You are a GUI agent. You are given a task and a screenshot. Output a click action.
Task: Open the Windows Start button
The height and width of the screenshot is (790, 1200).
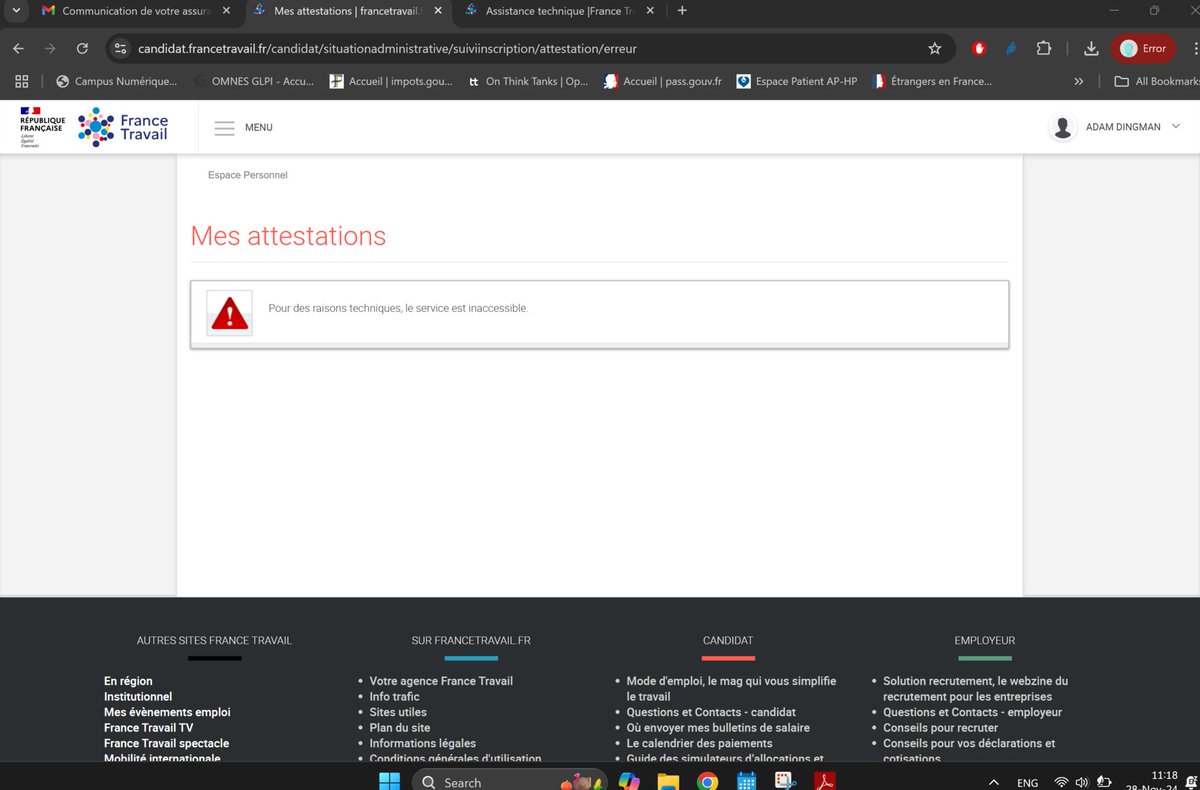pyautogui.click(x=389, y=781)
